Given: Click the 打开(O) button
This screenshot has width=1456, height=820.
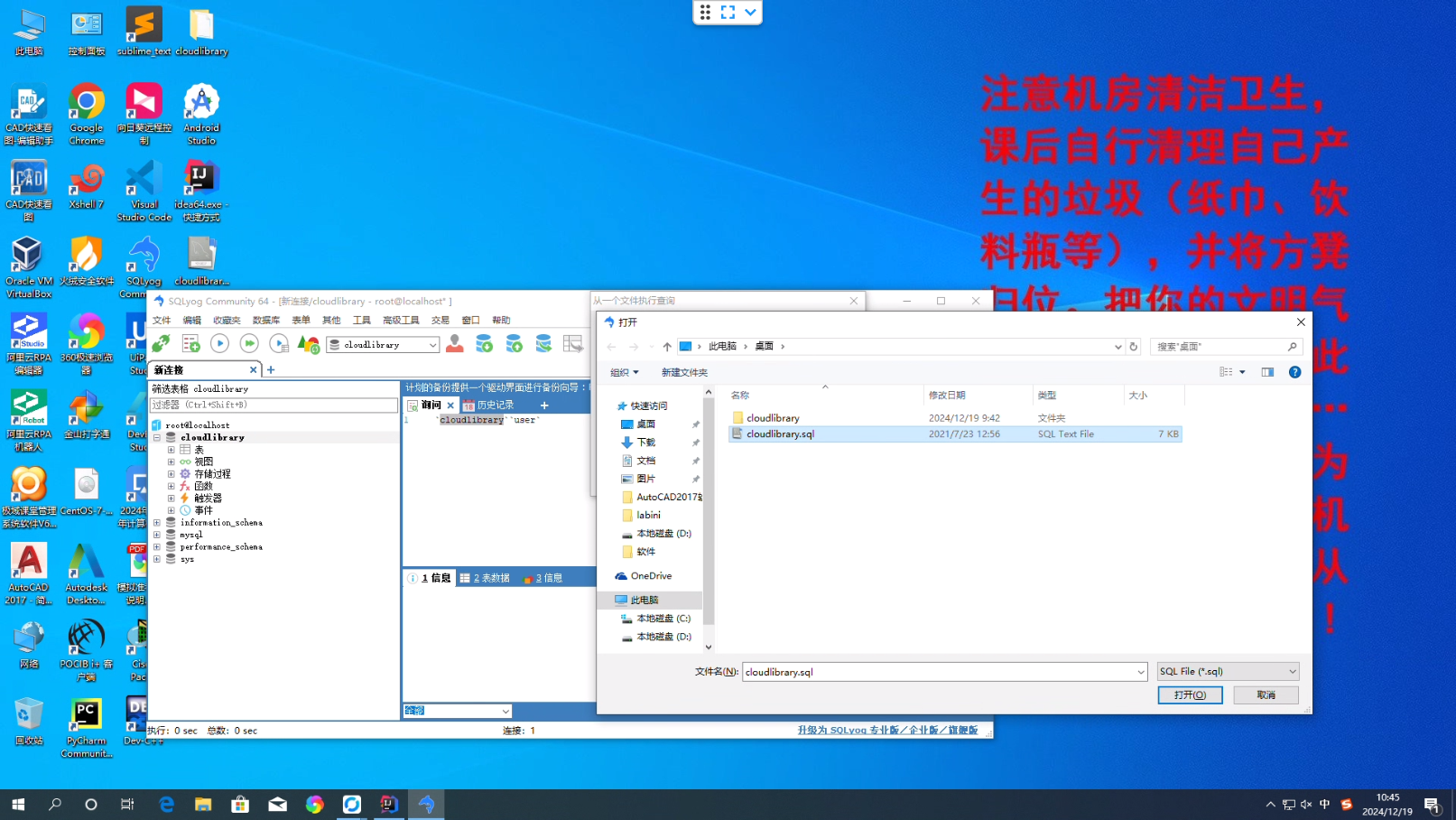Looking at the screenshot, I should coord(1190,695).
